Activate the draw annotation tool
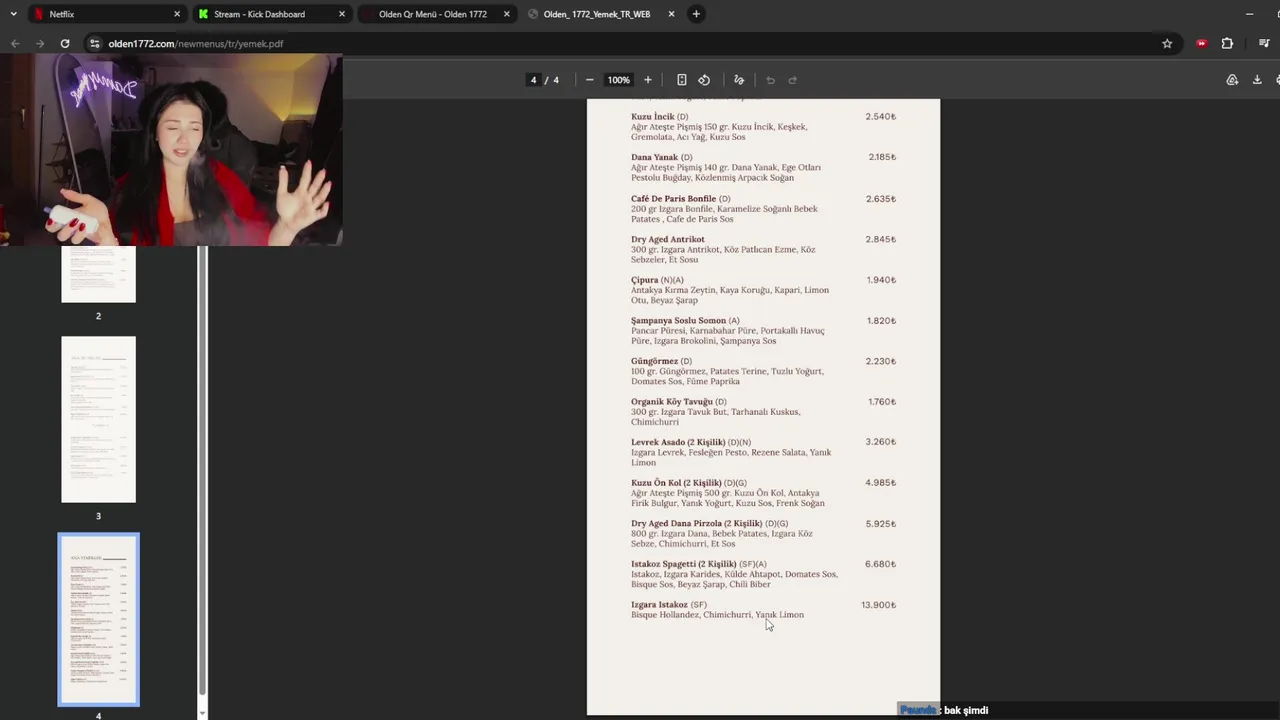The width and height of the screenshot is (1280, 720). pos(739,80)
